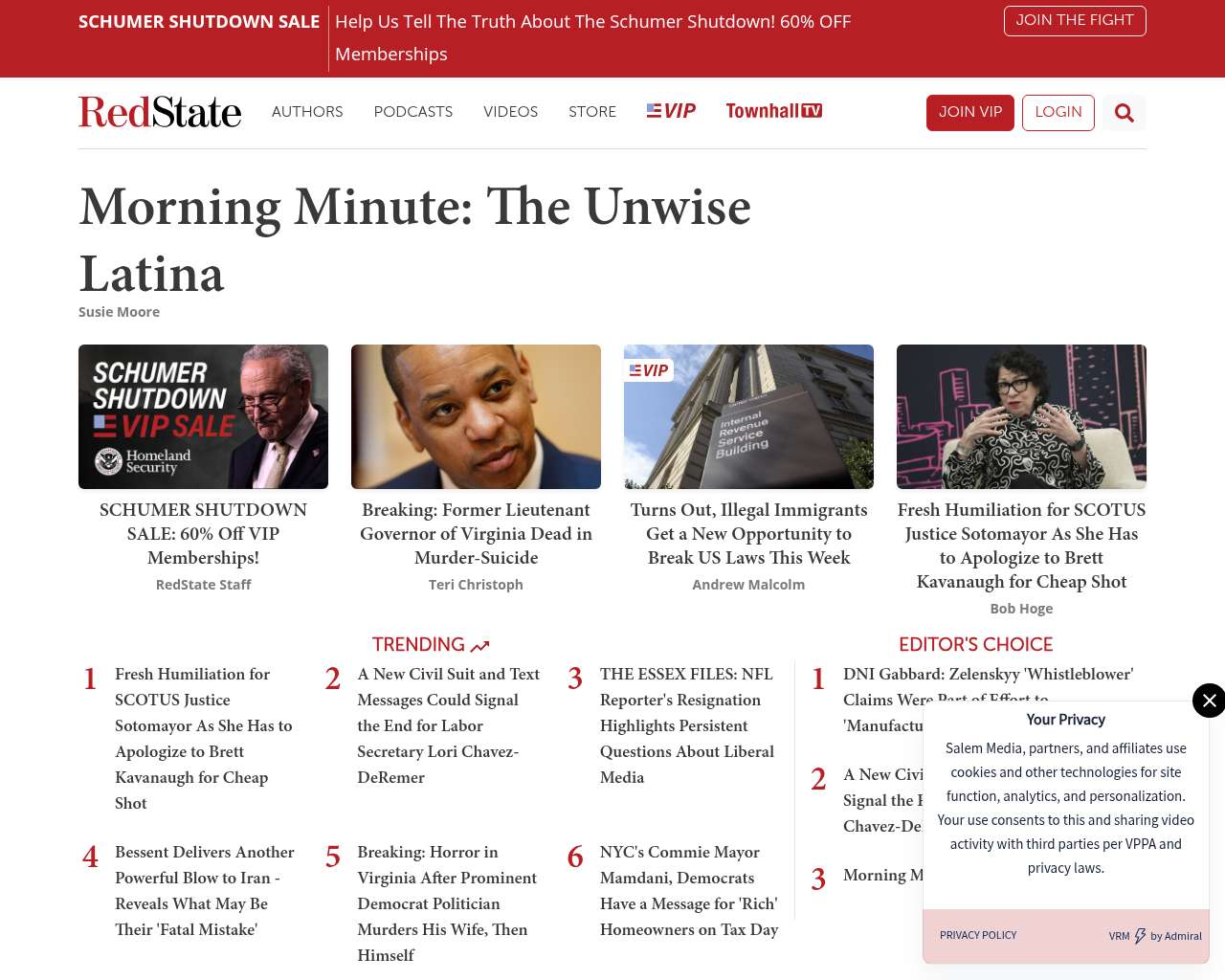Click the VIP flag logo in navigation
Image resolution: width=1225 pixels, height=980 pixels.
click(x=671, y=111)
